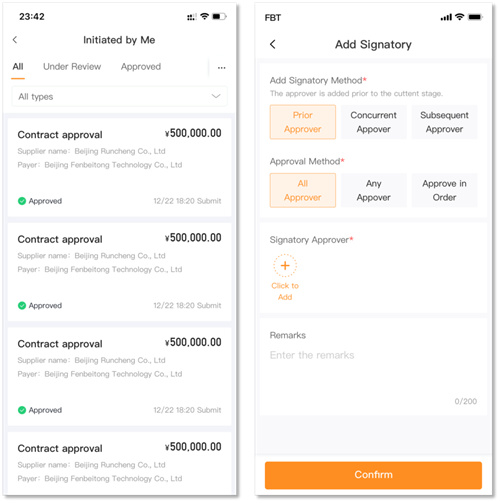The height and width of the screenshot is (503, 500).
Task: Tap Click to Add label
Action: click(x=285, y=291)
